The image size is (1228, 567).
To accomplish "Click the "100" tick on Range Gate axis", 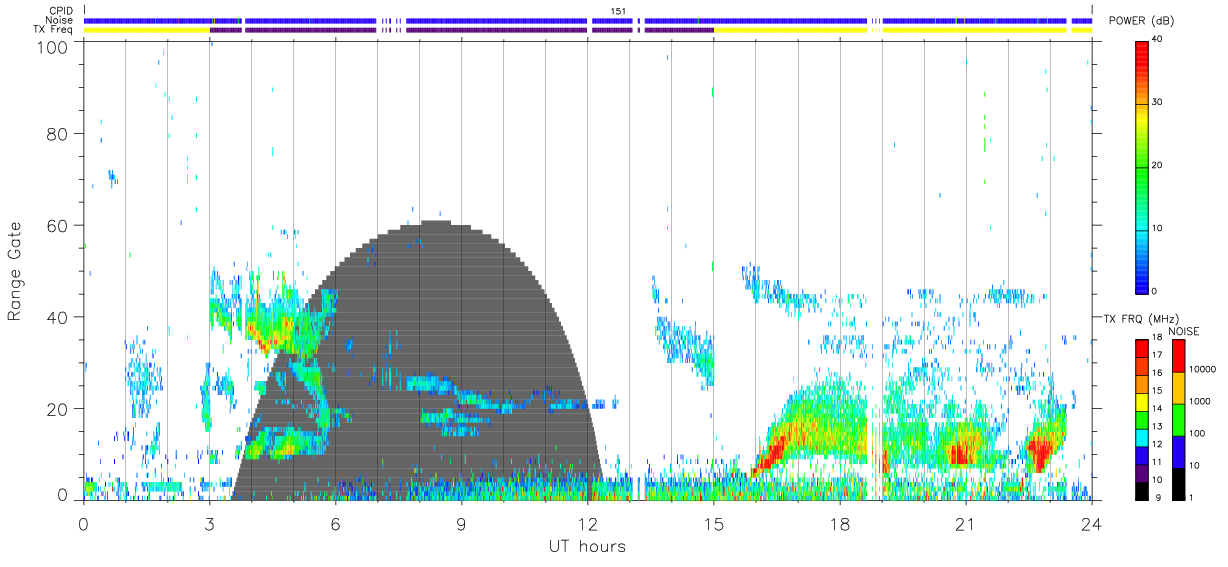I will (52, 46).
